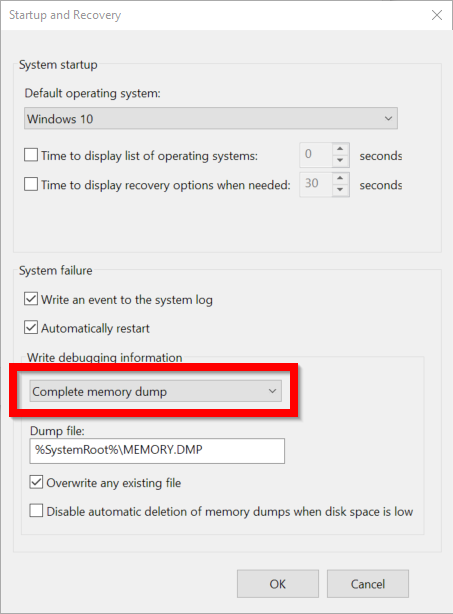This screenshot has width=453, height=614.
Task: Open the Default operating system dropdown
Action: [211, 118]
